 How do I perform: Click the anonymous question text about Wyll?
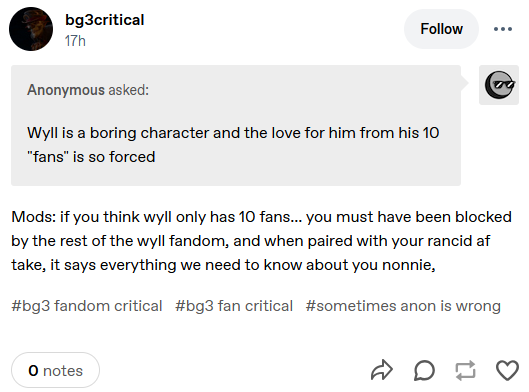tap(233, 145)
